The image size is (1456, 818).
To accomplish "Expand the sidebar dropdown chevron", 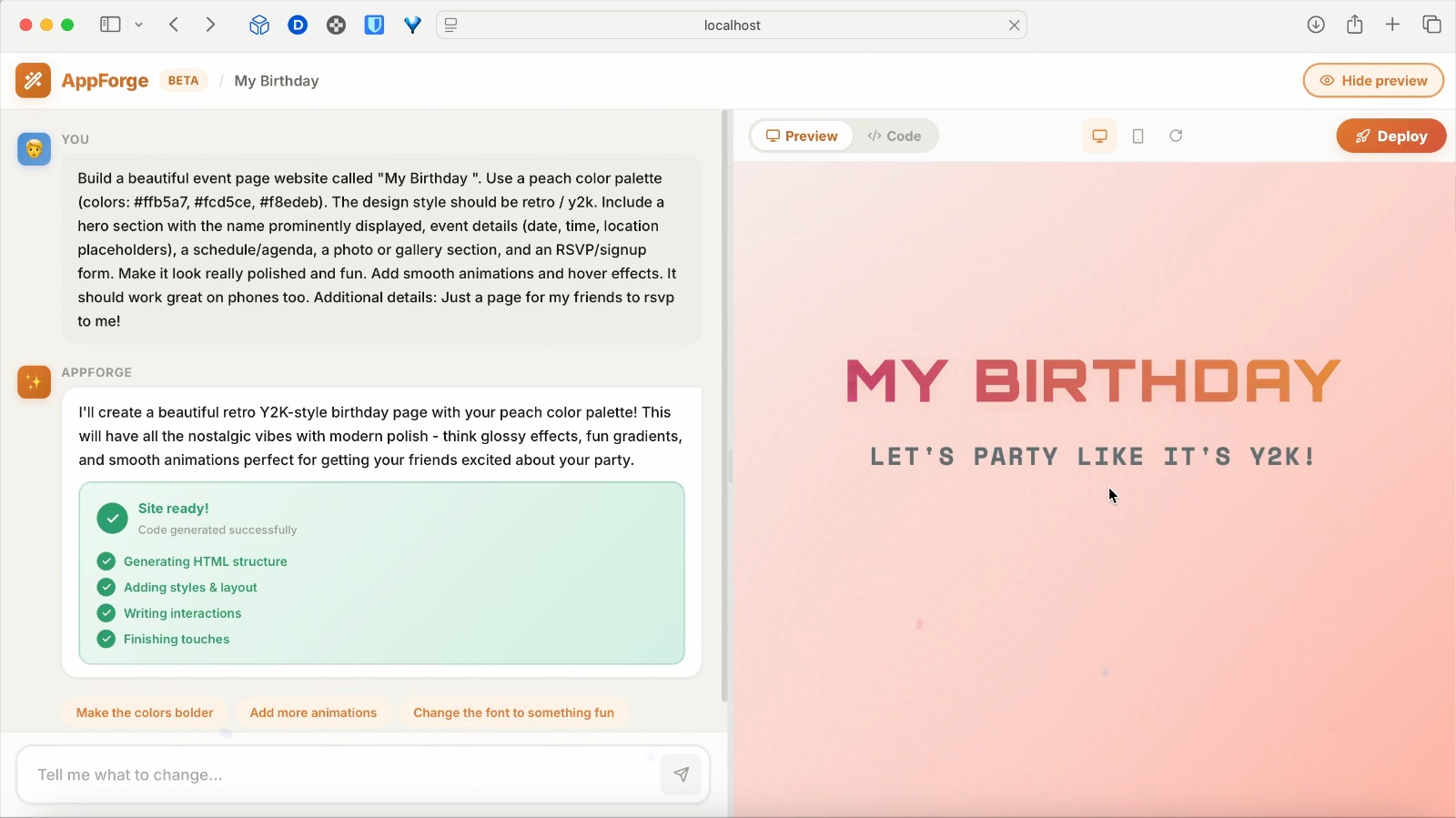I will coord(139,25).
